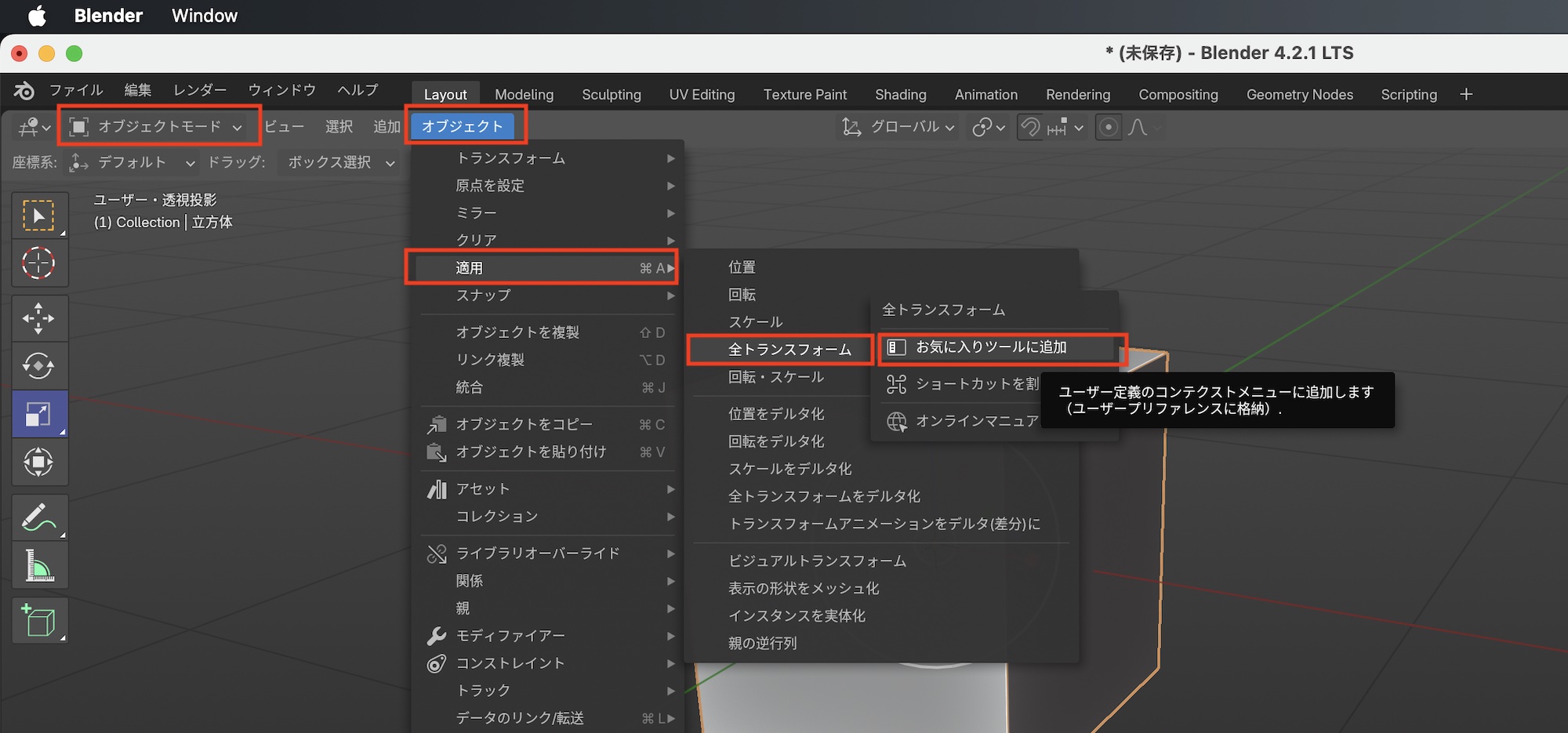Click オンラインマニュアル context menu entry

click(976, 421)
